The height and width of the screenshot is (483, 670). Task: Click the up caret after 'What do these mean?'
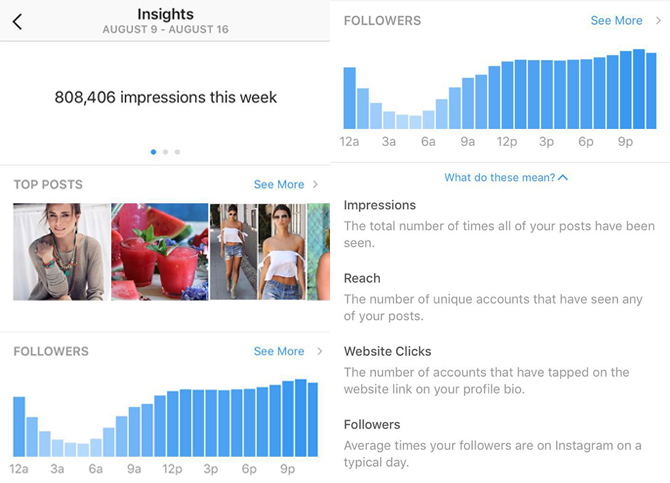point(563,177)
